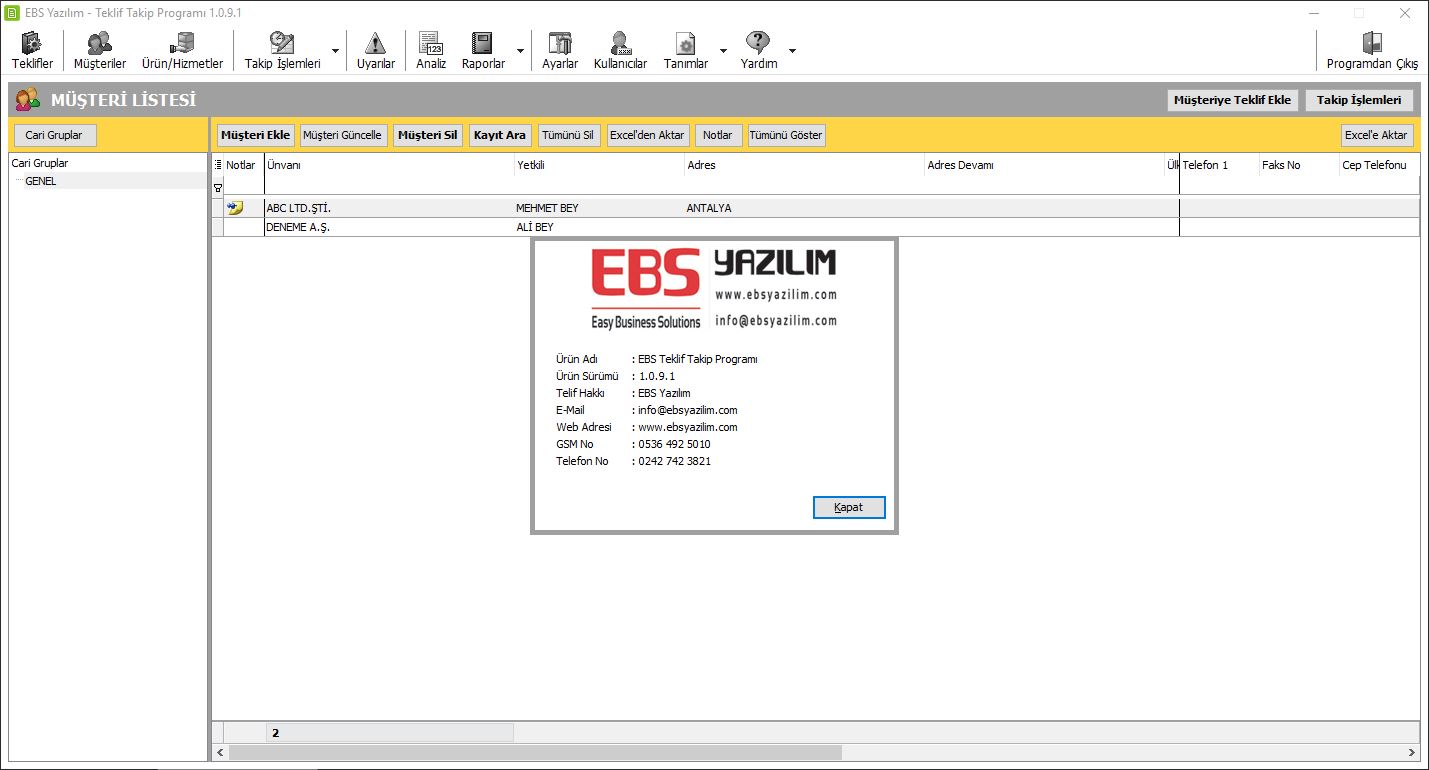
Task: Click the Adres column header
Action: click(x=805, y=165)
